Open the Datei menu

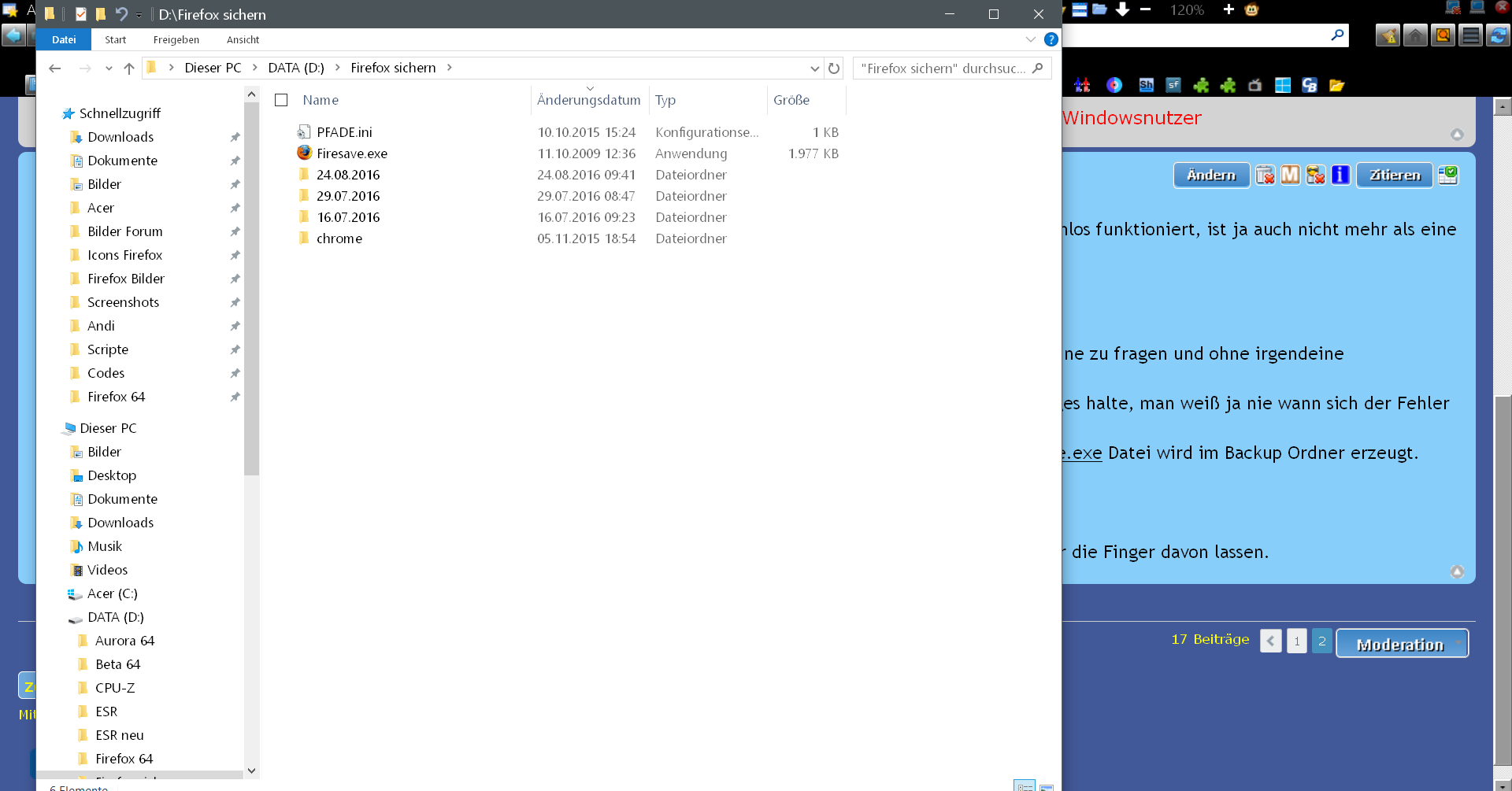[64, 39]
